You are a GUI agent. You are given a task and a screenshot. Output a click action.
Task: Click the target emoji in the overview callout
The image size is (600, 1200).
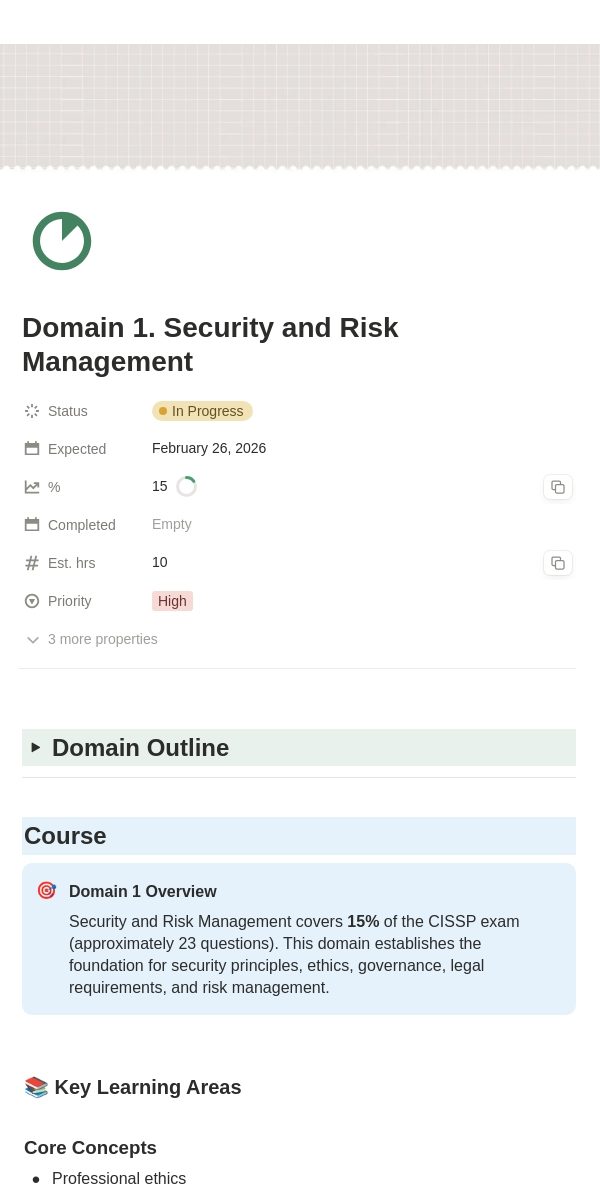pyautogui.click(x=46, y=890)
